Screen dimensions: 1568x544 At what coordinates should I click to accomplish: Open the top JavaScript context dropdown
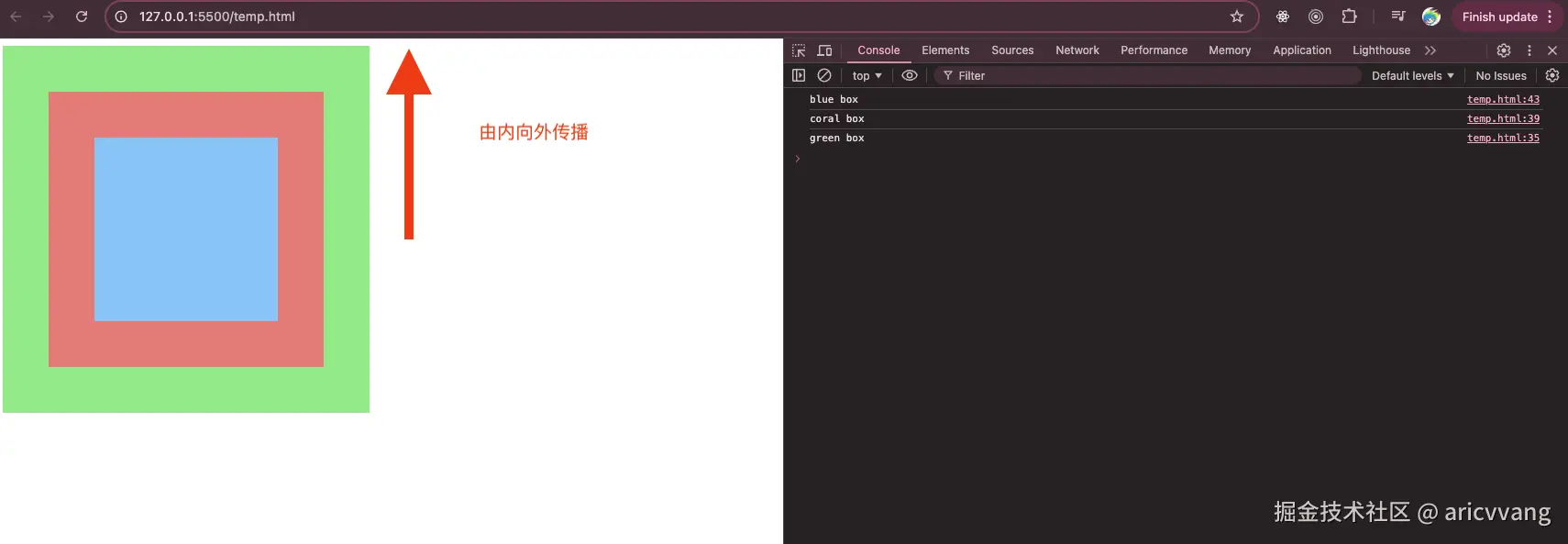(x=867, y=76)
